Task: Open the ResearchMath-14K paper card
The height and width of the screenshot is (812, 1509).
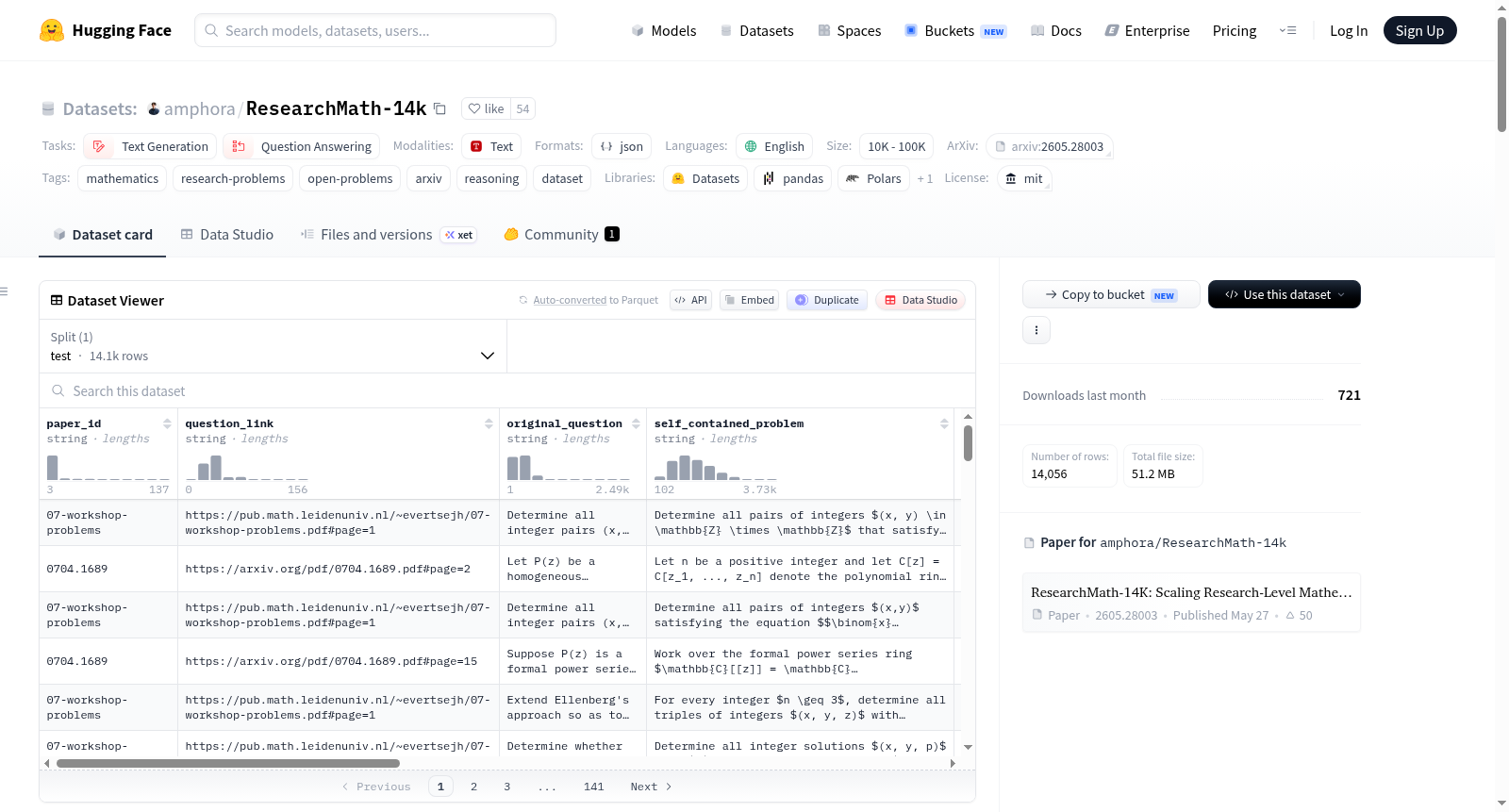Action: (1191, 603)
